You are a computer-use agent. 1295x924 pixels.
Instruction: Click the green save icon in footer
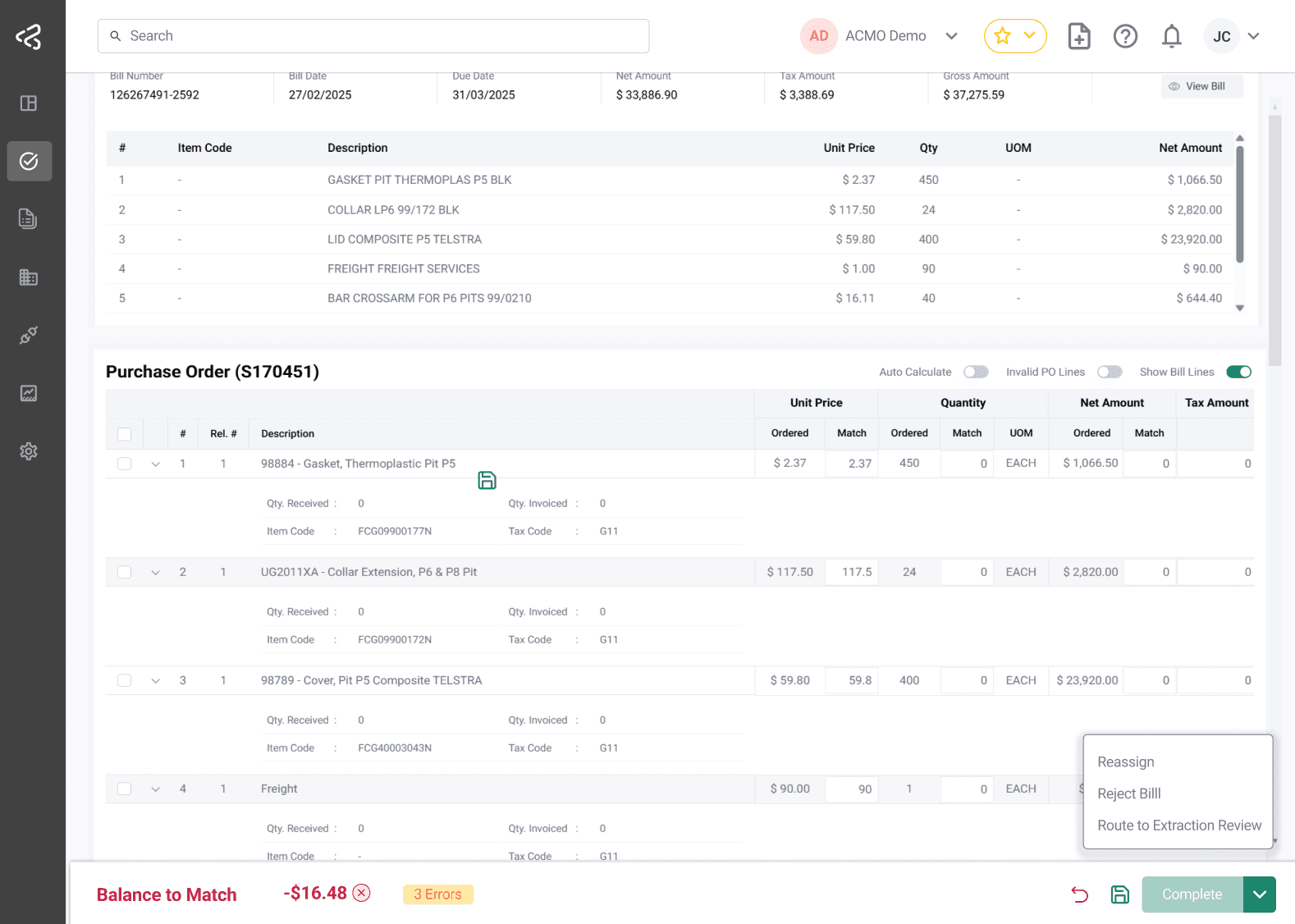(1120, 894)
